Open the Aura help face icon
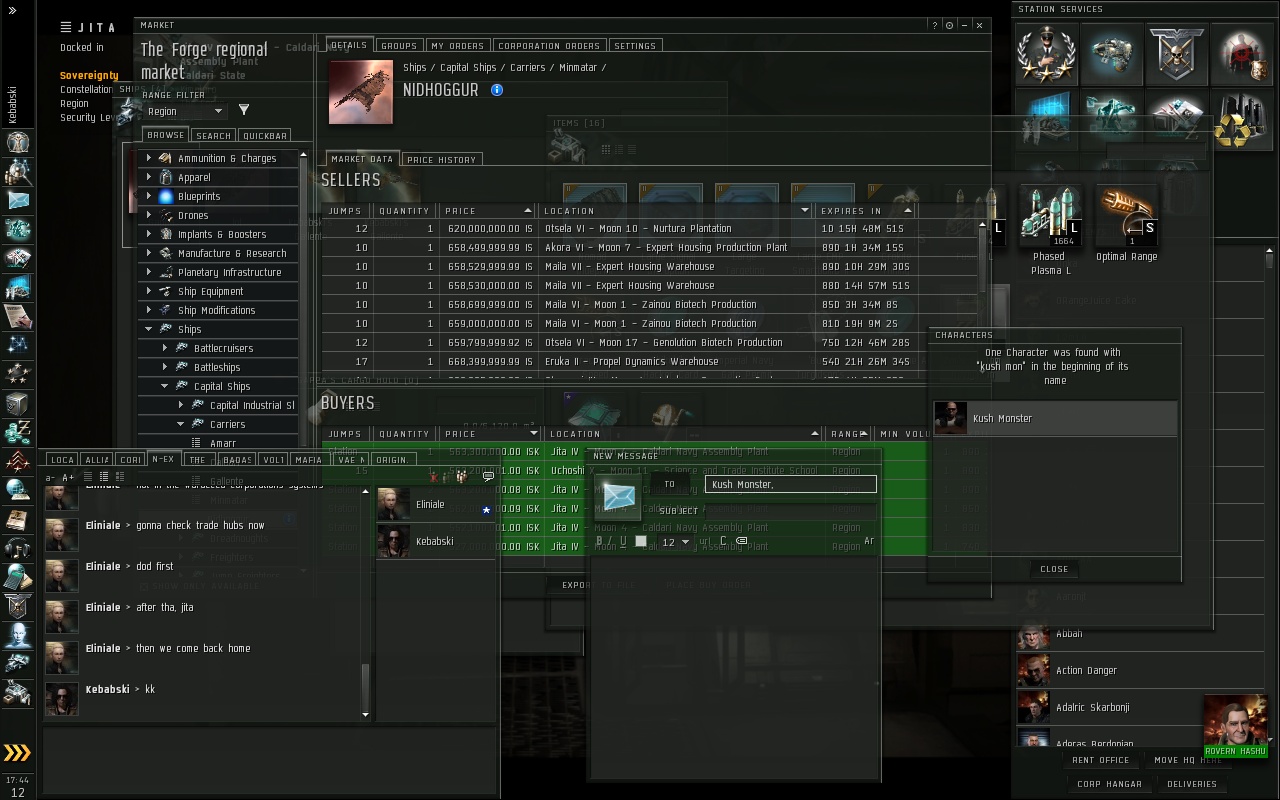 point(17,635)
